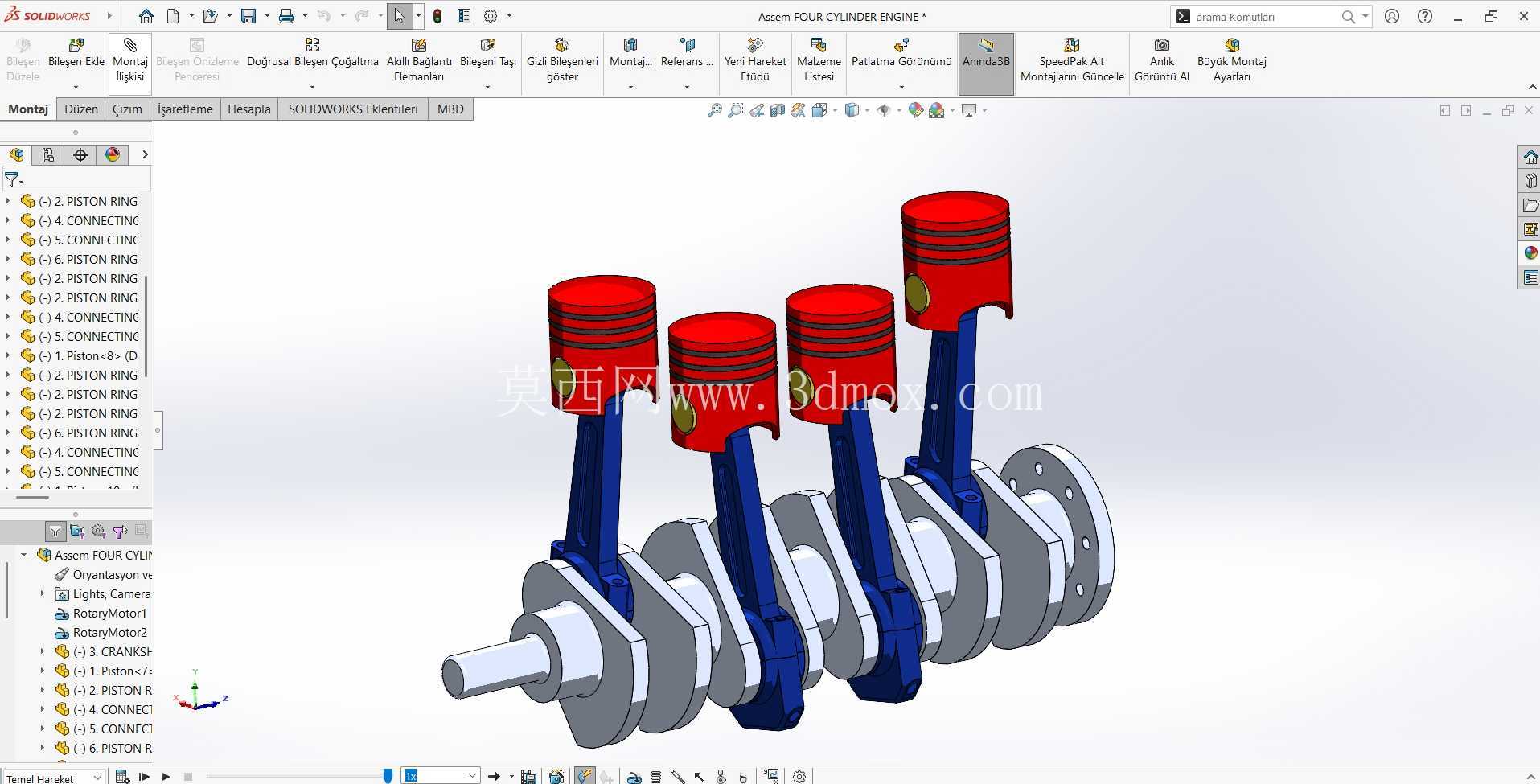
Task: Collapse Assem FOUR CYLIN motion tree root
Action: (x=24, y=555)
